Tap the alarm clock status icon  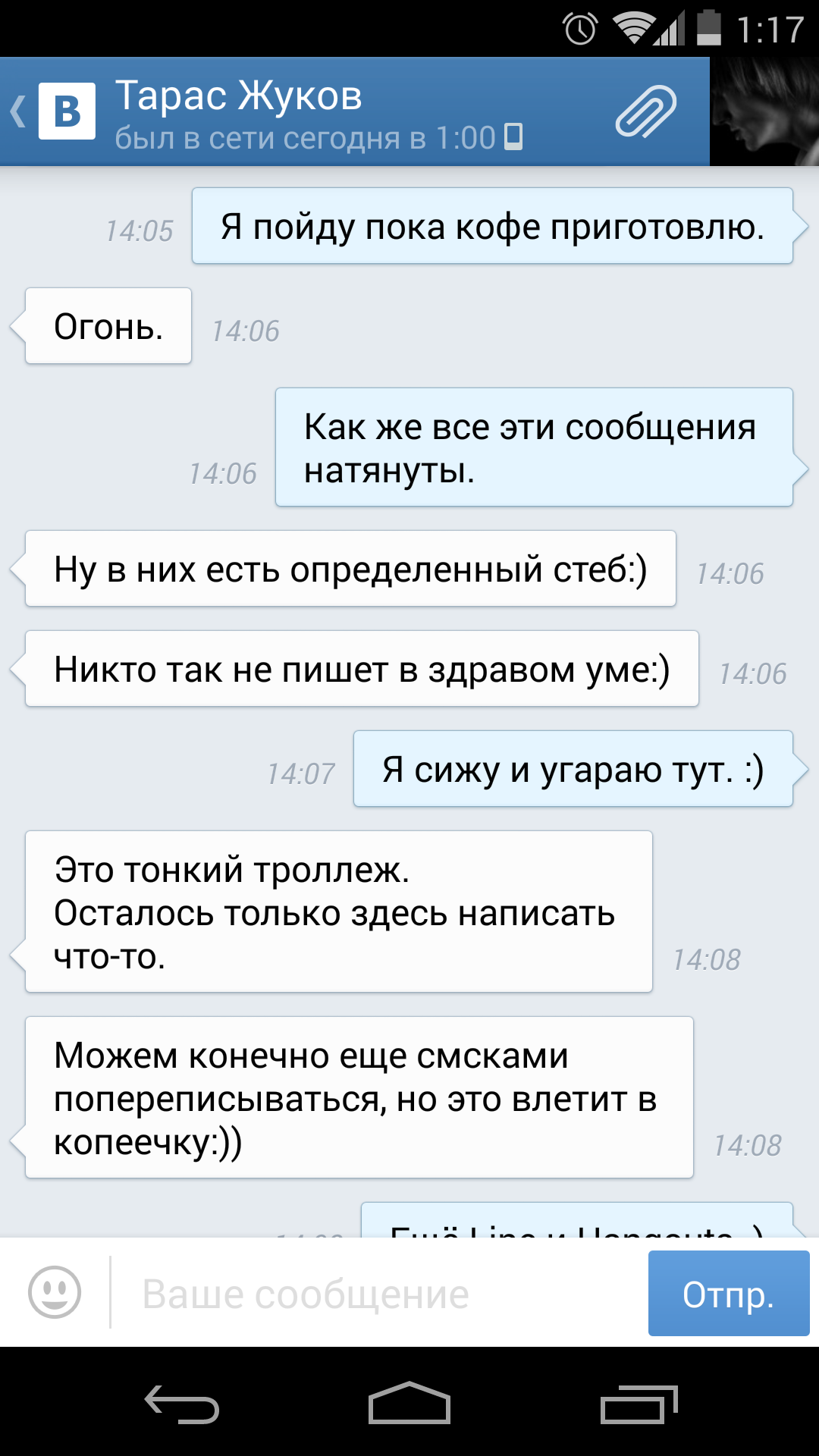coord(580,30)
